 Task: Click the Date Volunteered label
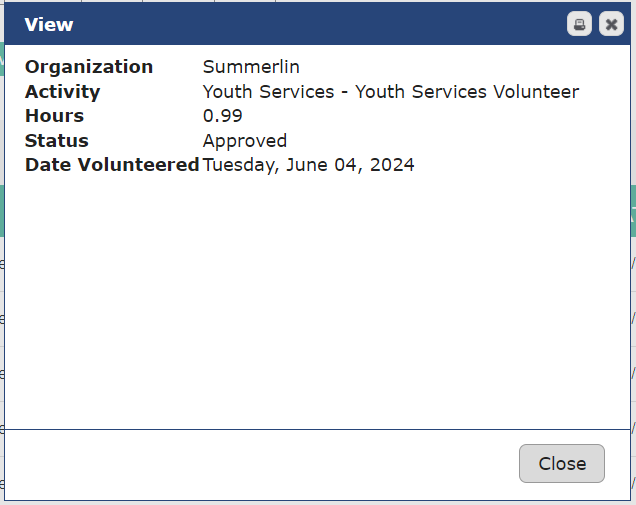coord(112,165)
